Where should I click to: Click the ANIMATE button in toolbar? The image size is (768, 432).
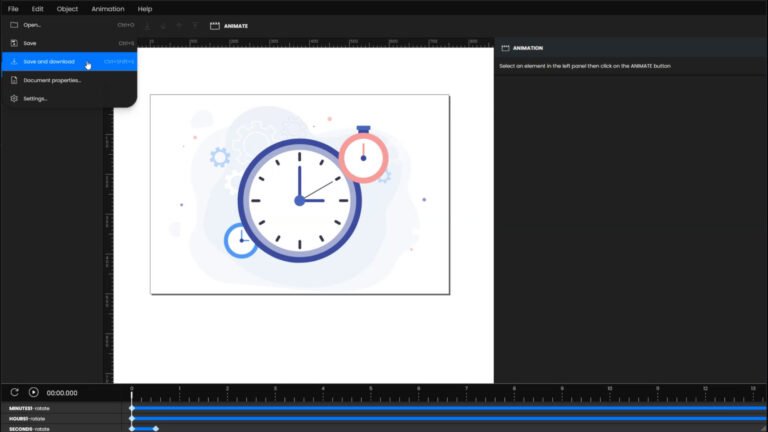click(236, 25)
